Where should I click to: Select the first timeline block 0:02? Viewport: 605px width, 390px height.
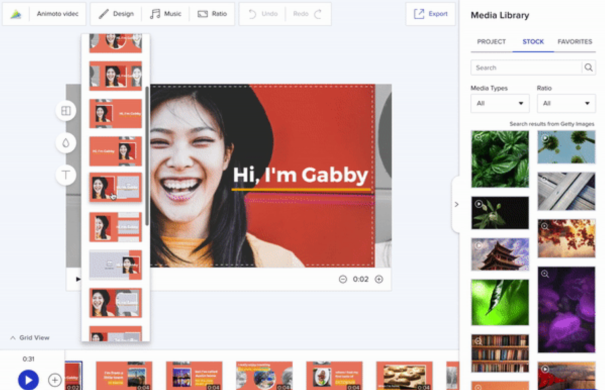click(x=73, y=376)
